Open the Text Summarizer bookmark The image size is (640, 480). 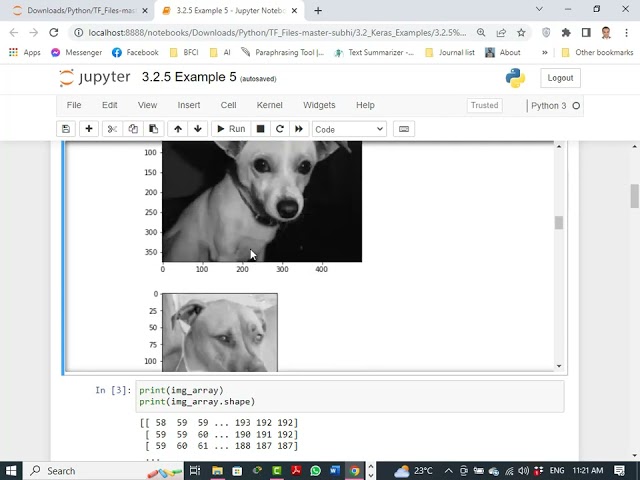pos(374,52)
